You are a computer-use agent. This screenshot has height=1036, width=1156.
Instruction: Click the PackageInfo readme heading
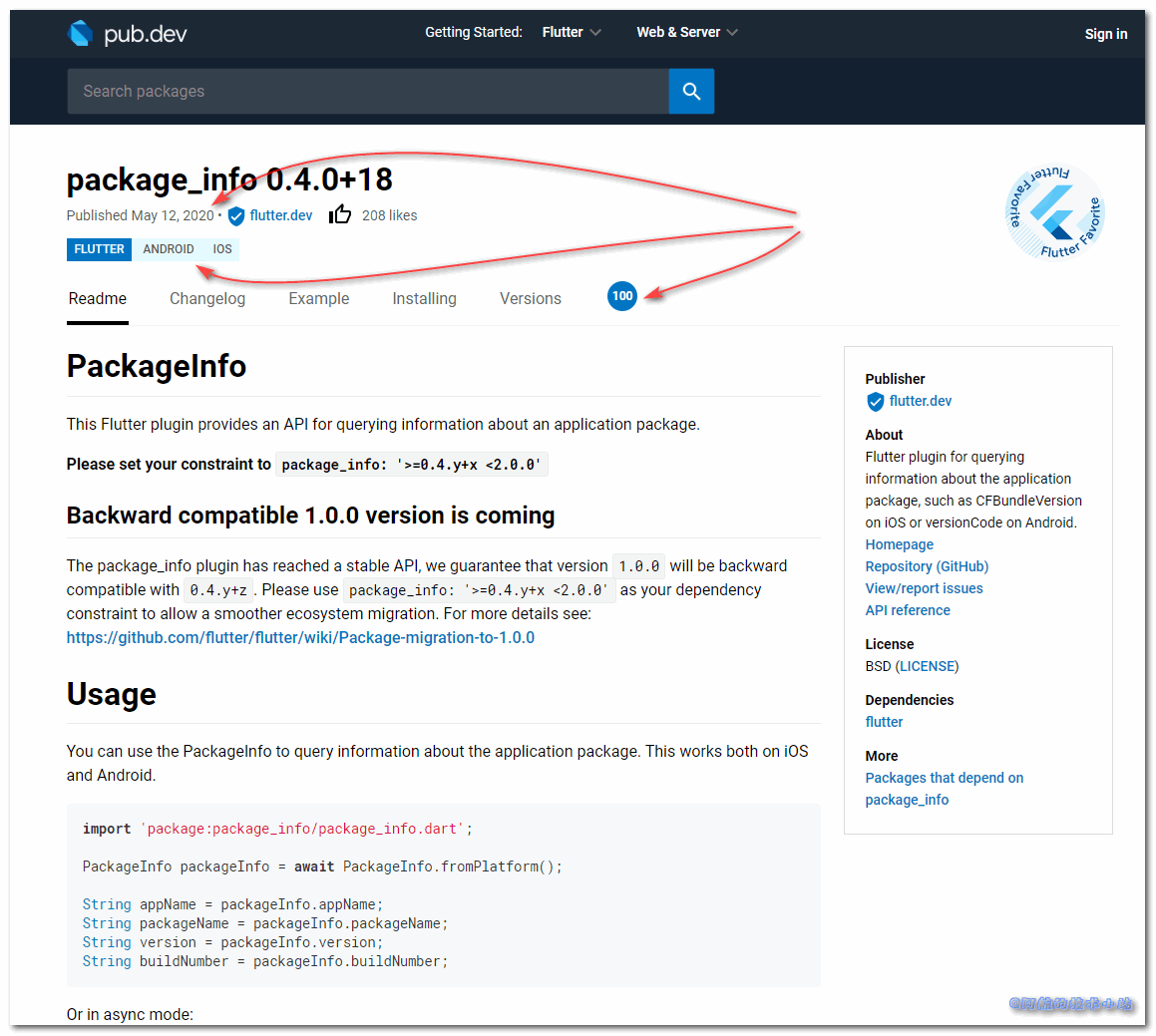coord(157,366)
